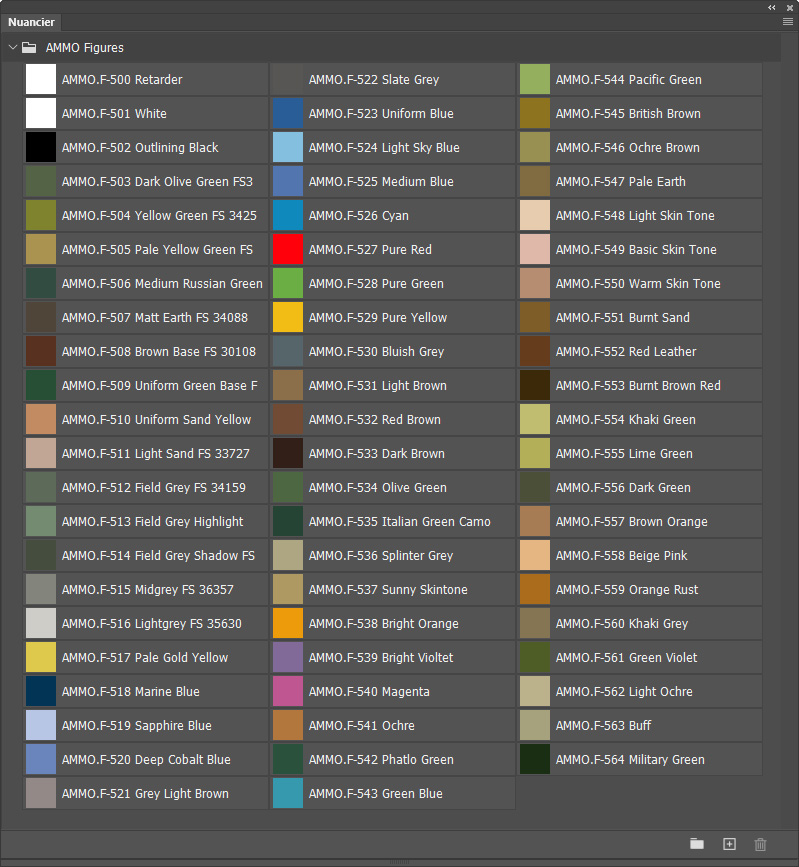Select the AMMO Figures group label
799x867 pixels.
(85, 48)
